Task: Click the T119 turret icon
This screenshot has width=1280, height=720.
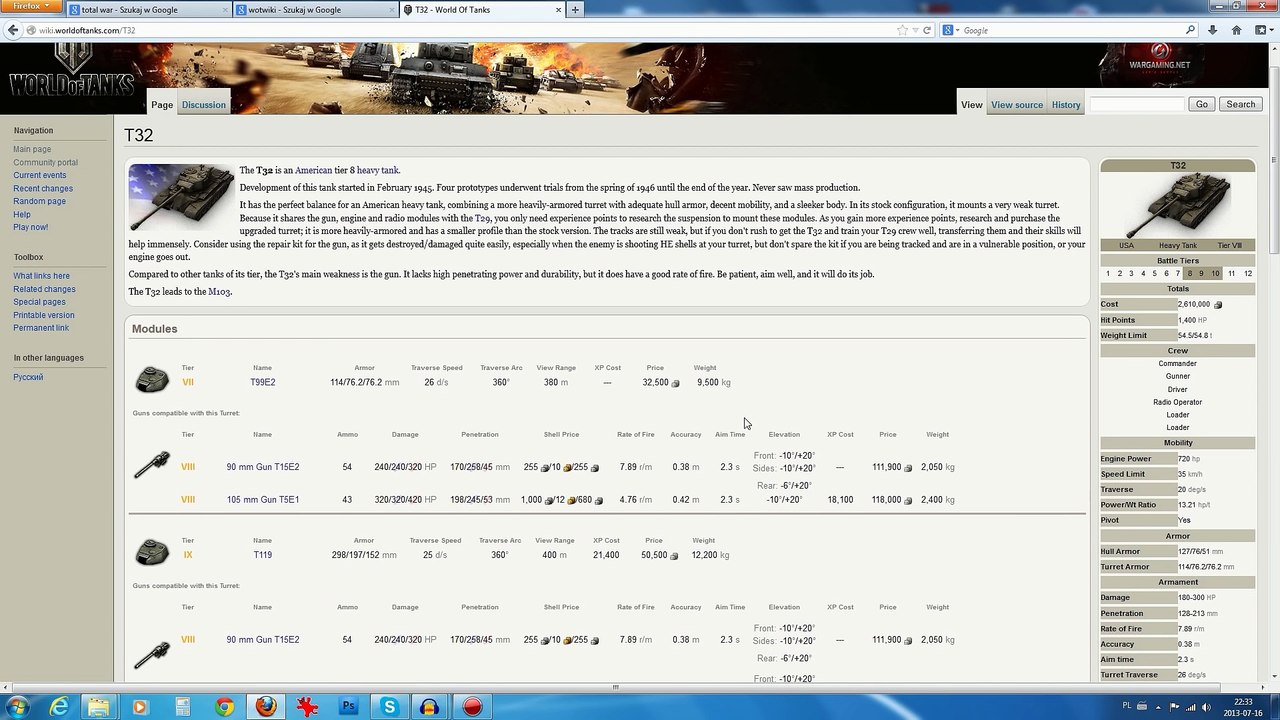Action: pos(152,552)
